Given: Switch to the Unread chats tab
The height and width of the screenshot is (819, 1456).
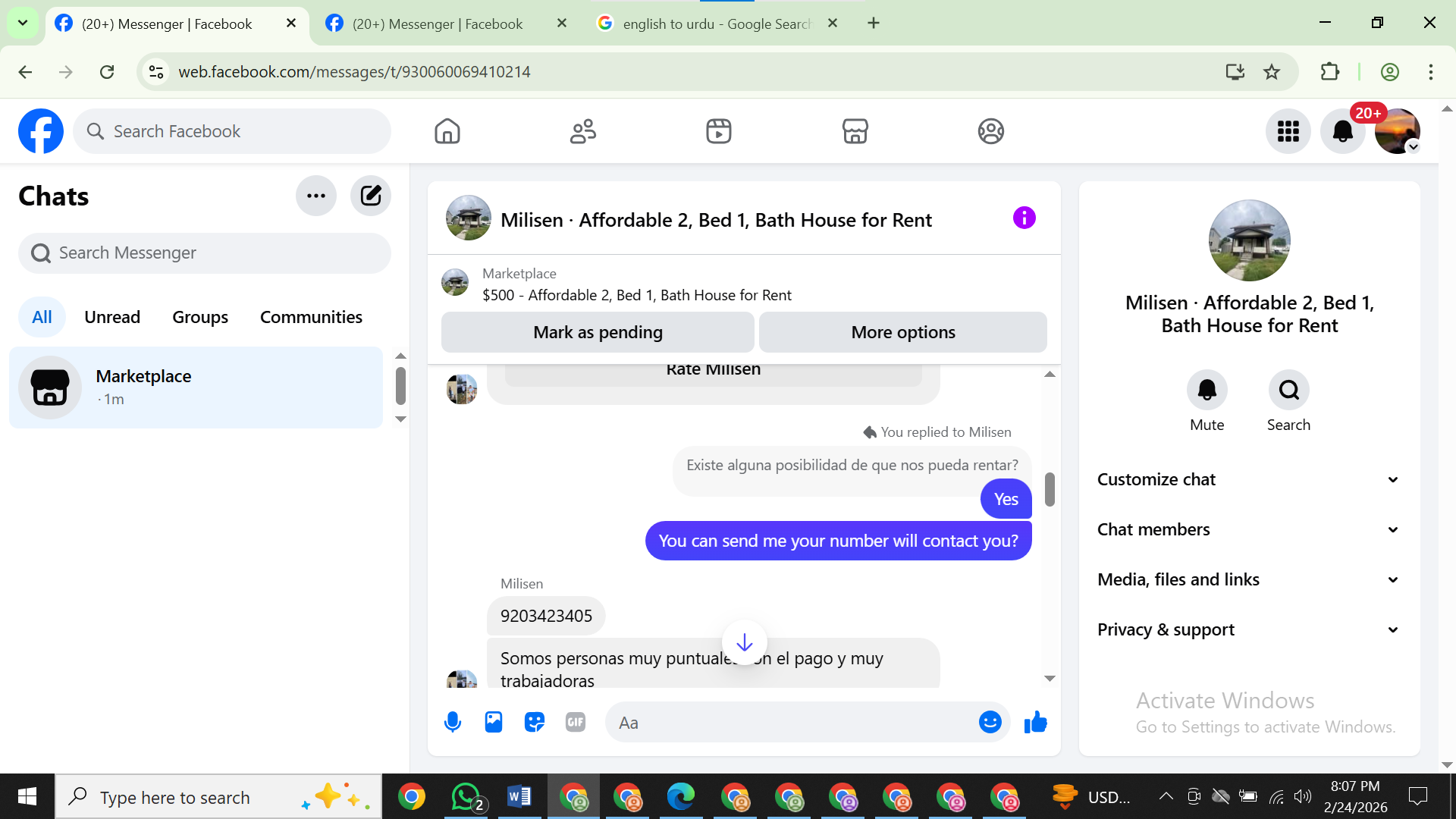Looking at the screenshot, I should (112, 317).
